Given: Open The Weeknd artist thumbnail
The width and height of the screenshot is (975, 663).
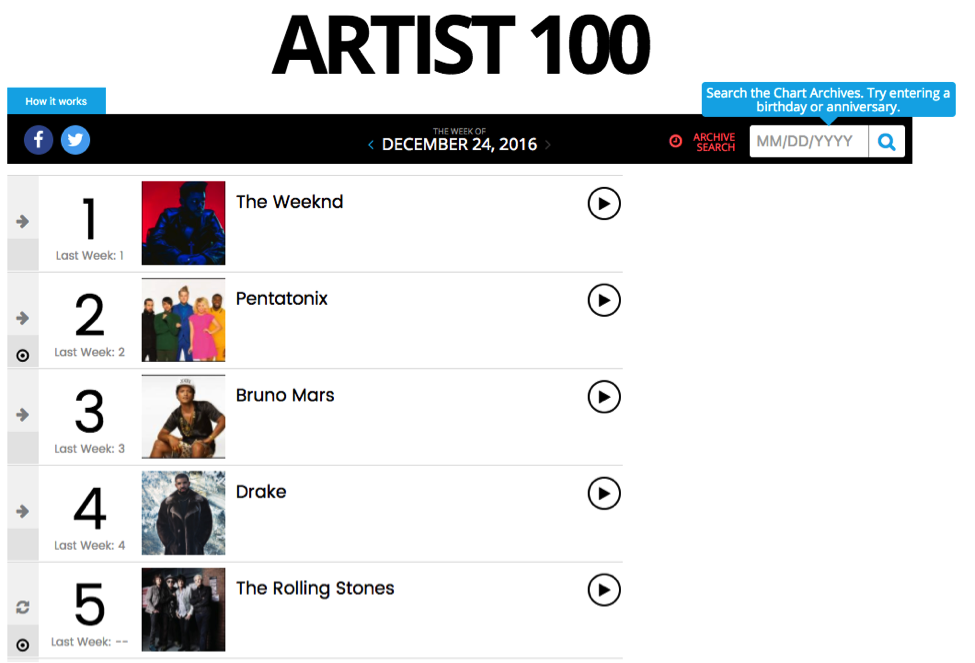Looking at the screenshot, I should pyautogui.click(x=183, y=223).
